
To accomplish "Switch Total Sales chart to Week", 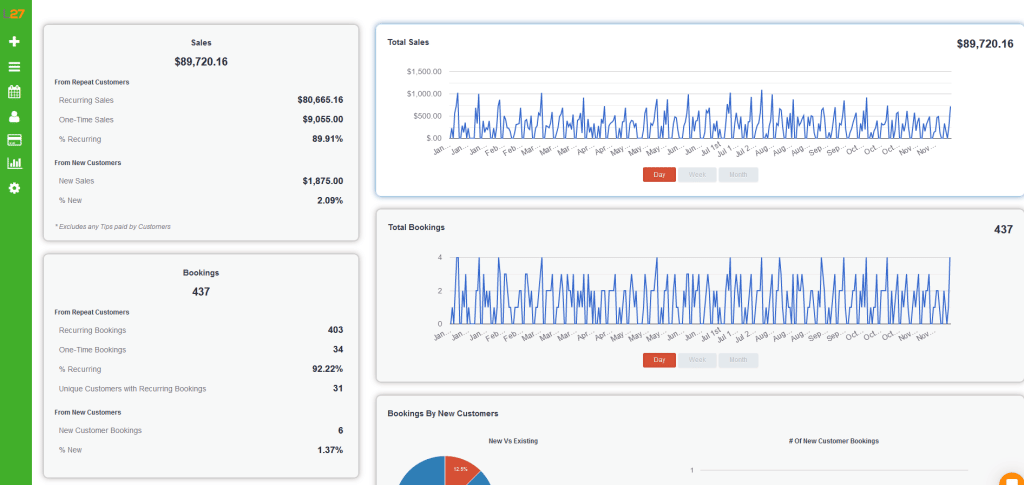I will 697,175.
